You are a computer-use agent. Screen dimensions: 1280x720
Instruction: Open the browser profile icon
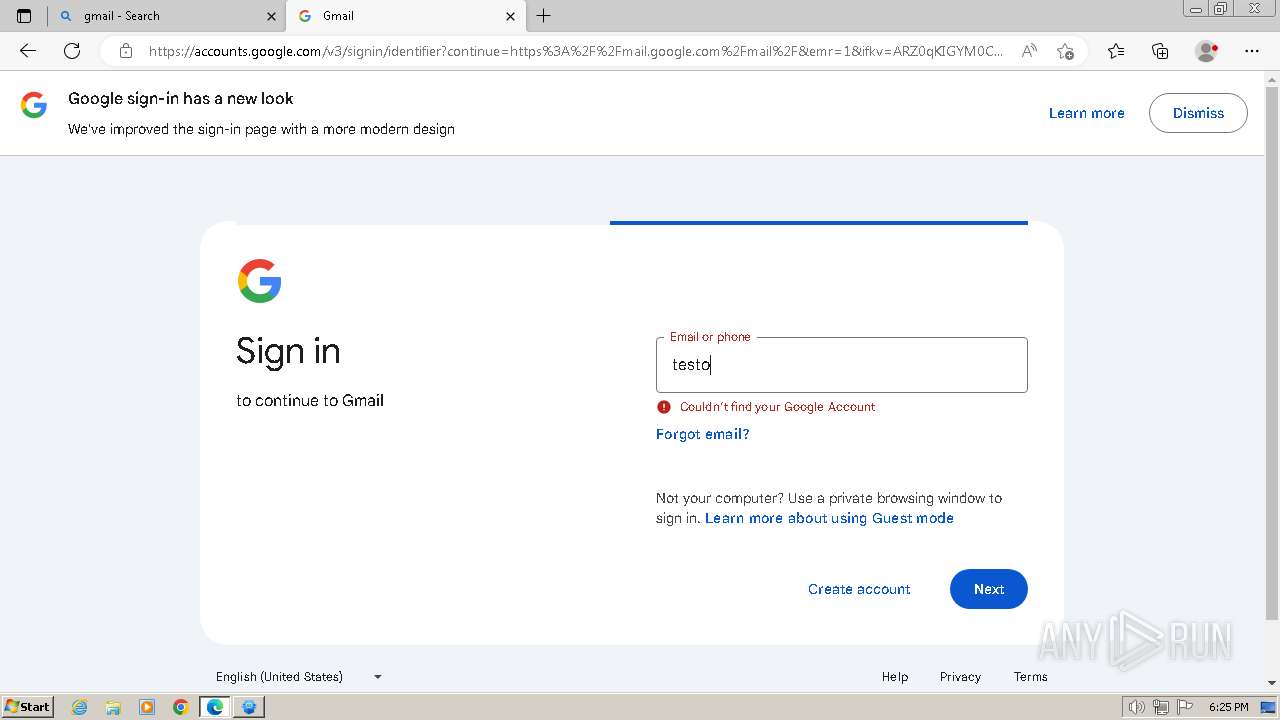pos(1207,51)
